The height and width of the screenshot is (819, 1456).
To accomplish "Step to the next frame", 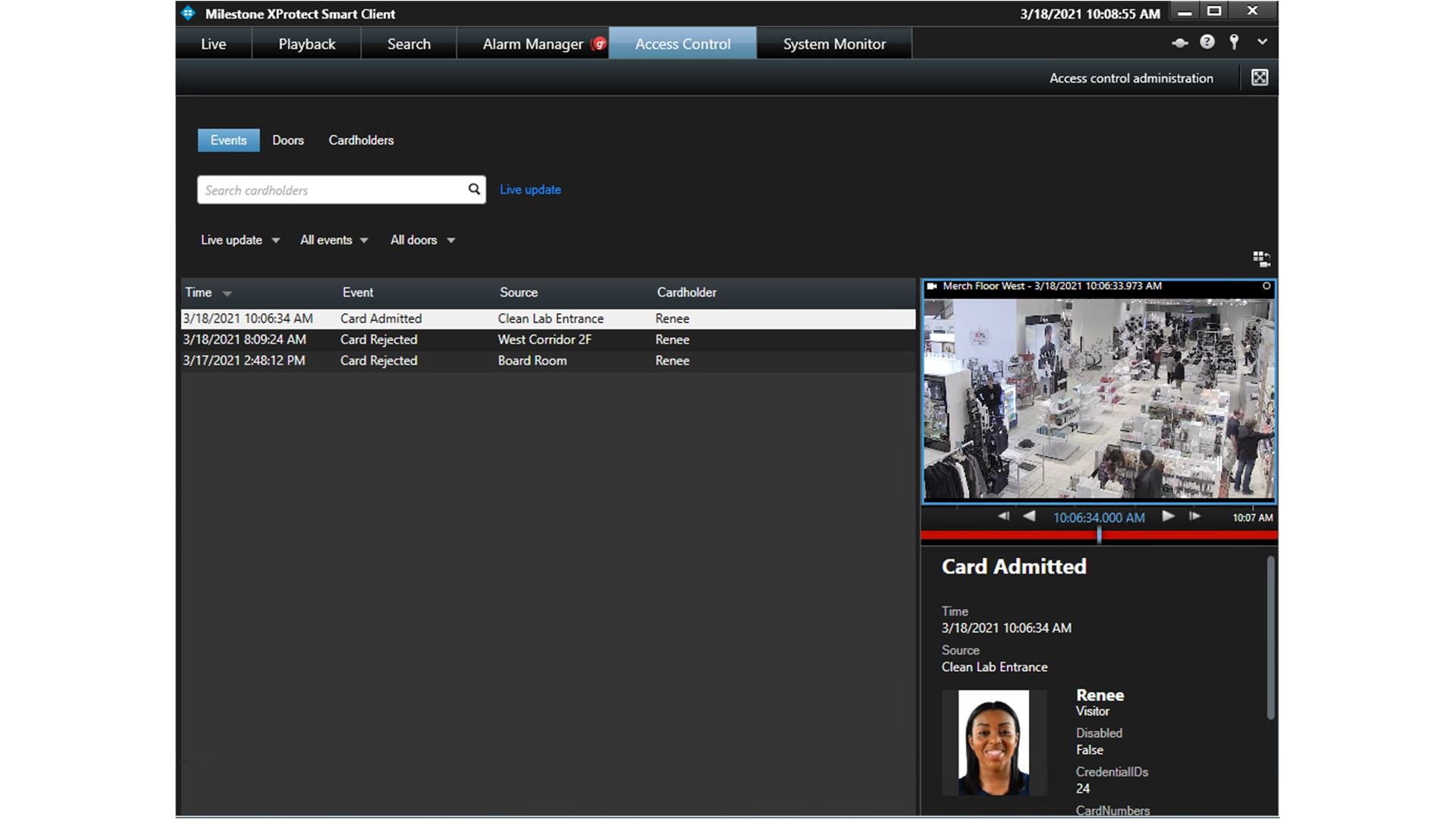I will point(1194,516).
